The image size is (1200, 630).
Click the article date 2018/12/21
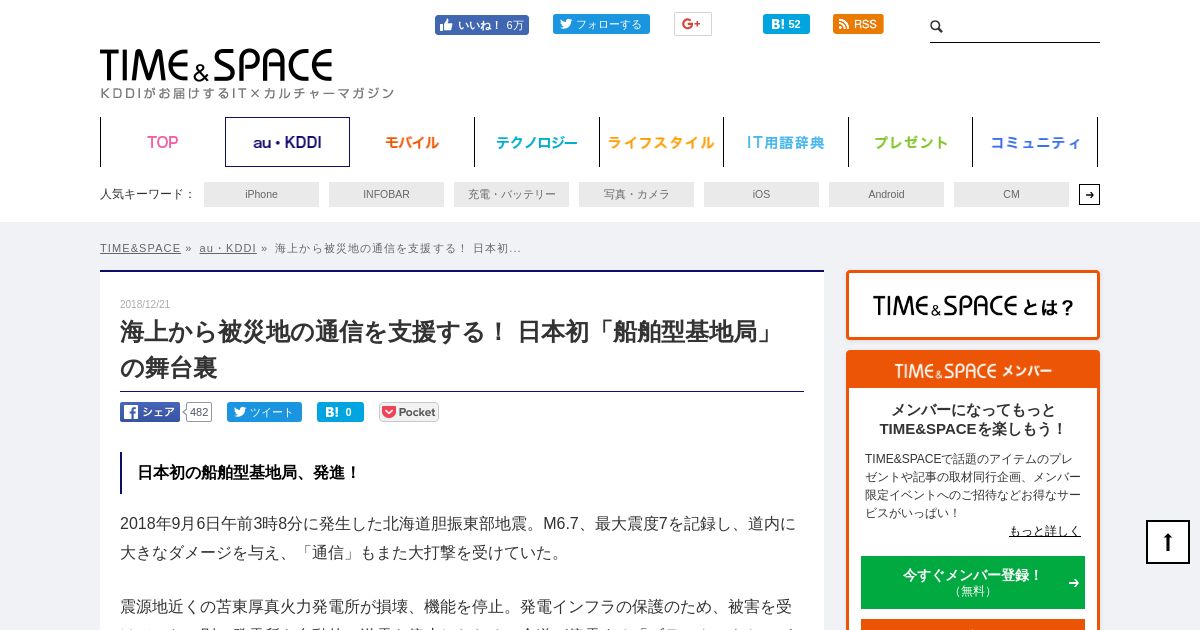click(145, 304)
